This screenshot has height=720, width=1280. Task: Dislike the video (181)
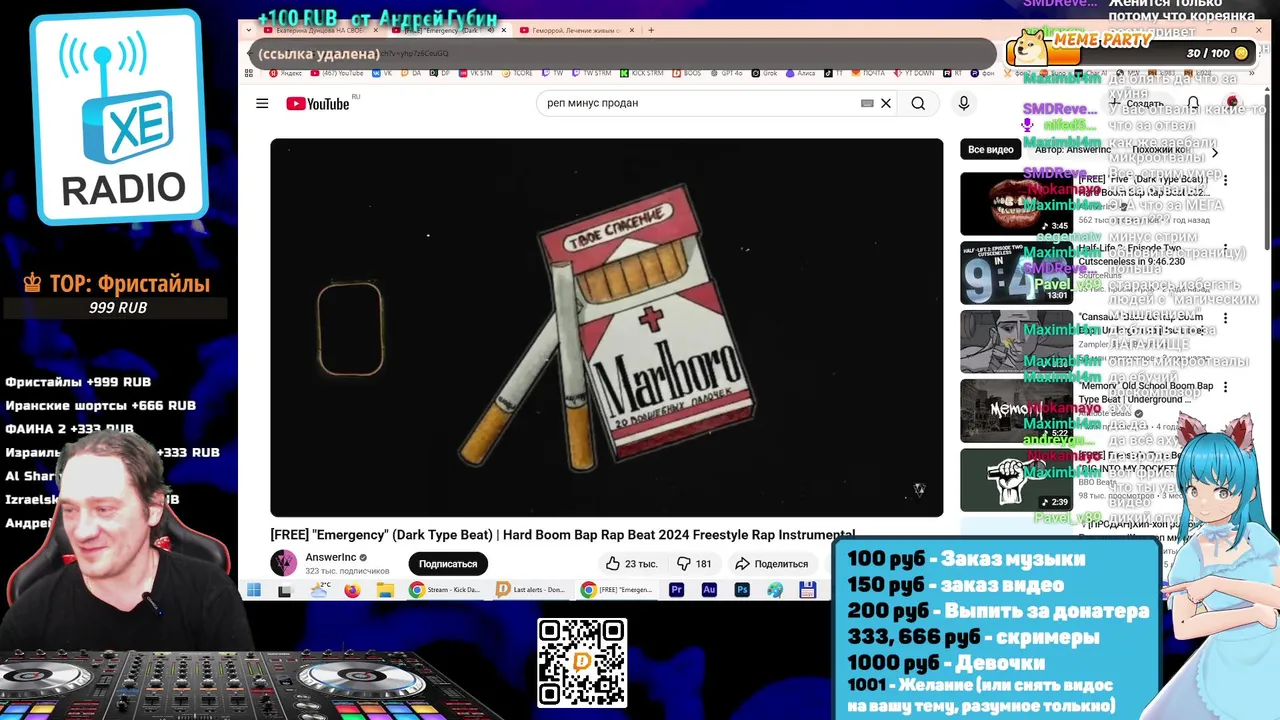(x=695, y=564)
